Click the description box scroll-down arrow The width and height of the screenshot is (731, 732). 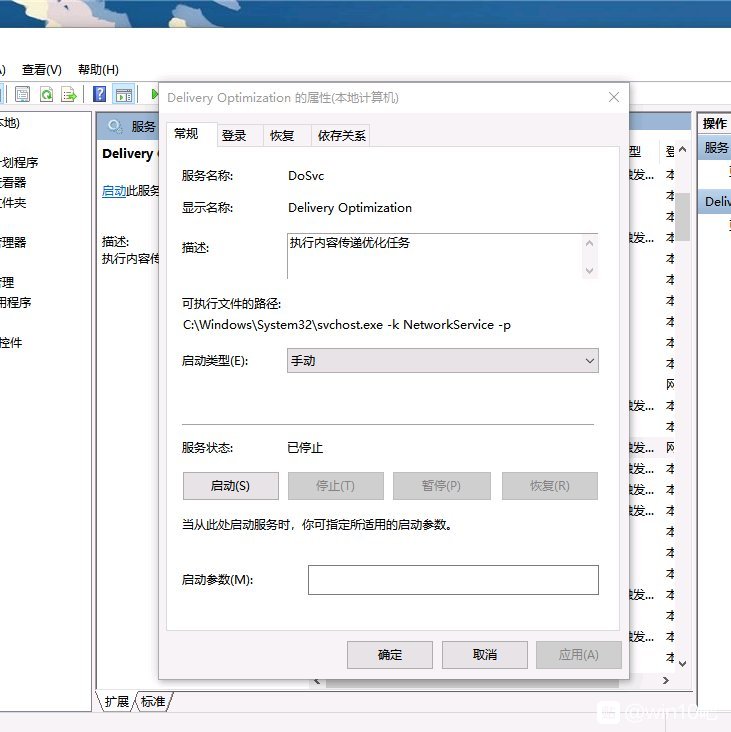pos(590,270)
